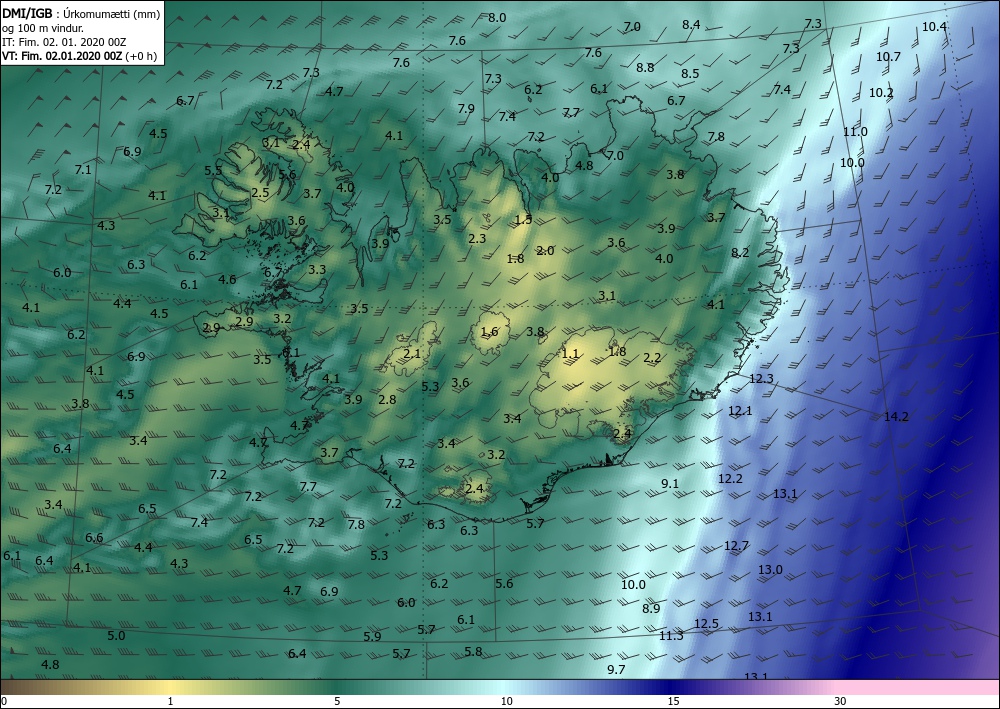Click the map value '10.2'
Image resolution: width=1000 pixels, height=709 pixels.
[x=881, y=92]
